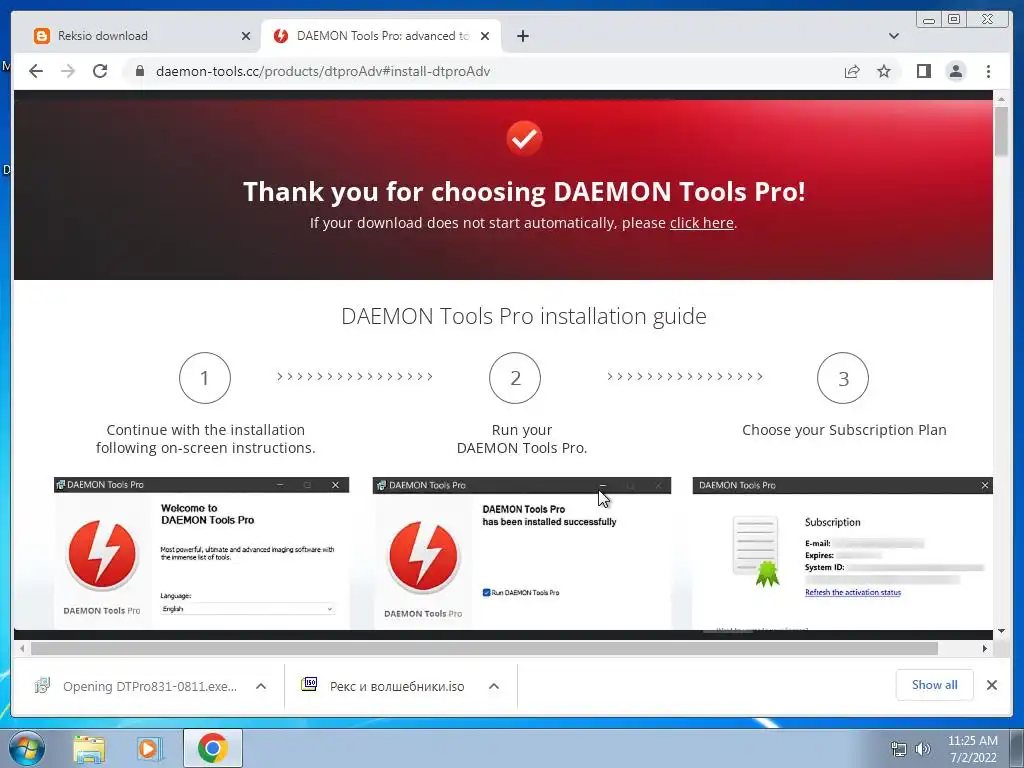Open the tab search chevron
This screenshot has width=1024, height=768.
(893, 36)
